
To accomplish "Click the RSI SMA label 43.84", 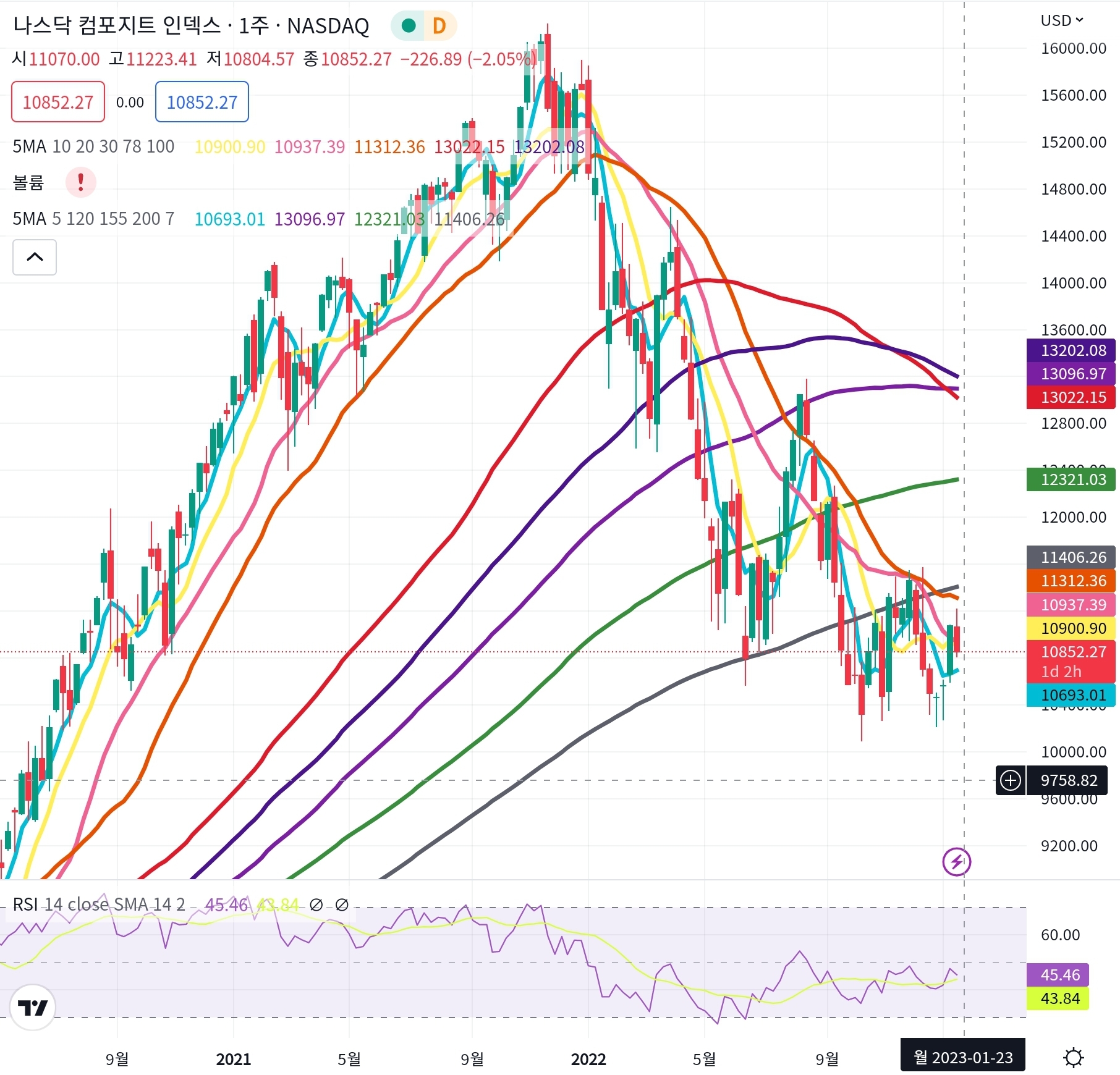I will 1058,998.
